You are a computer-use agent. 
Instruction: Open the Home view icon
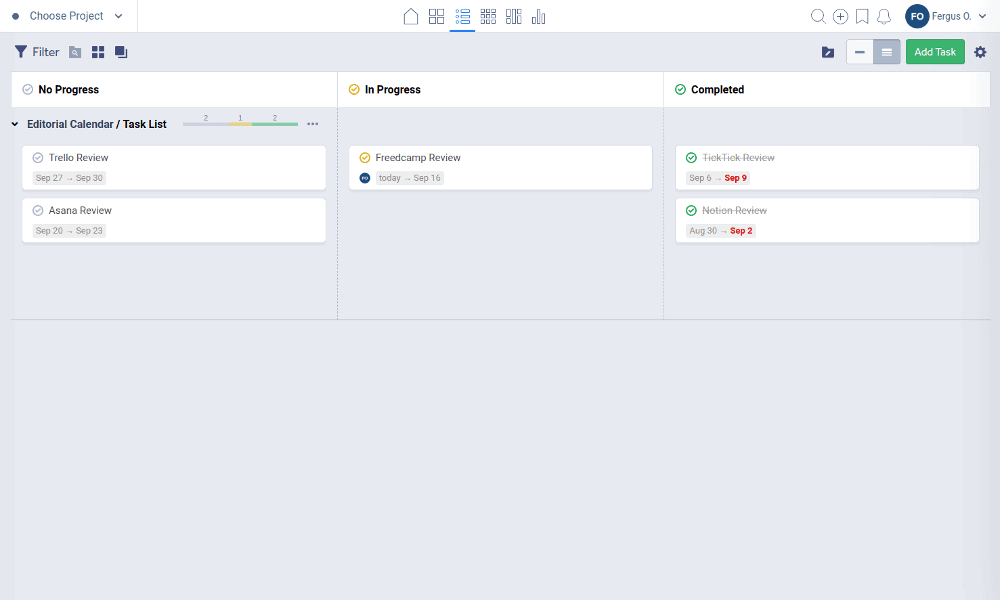[x=411, y=17]
